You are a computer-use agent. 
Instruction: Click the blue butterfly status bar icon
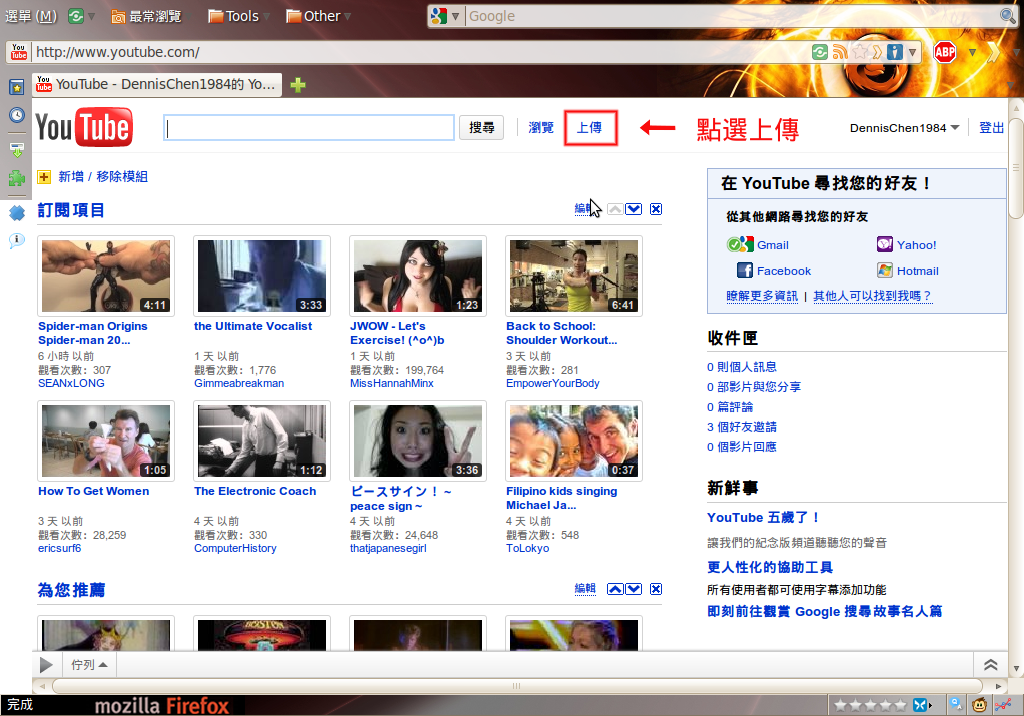coord(920,705)
